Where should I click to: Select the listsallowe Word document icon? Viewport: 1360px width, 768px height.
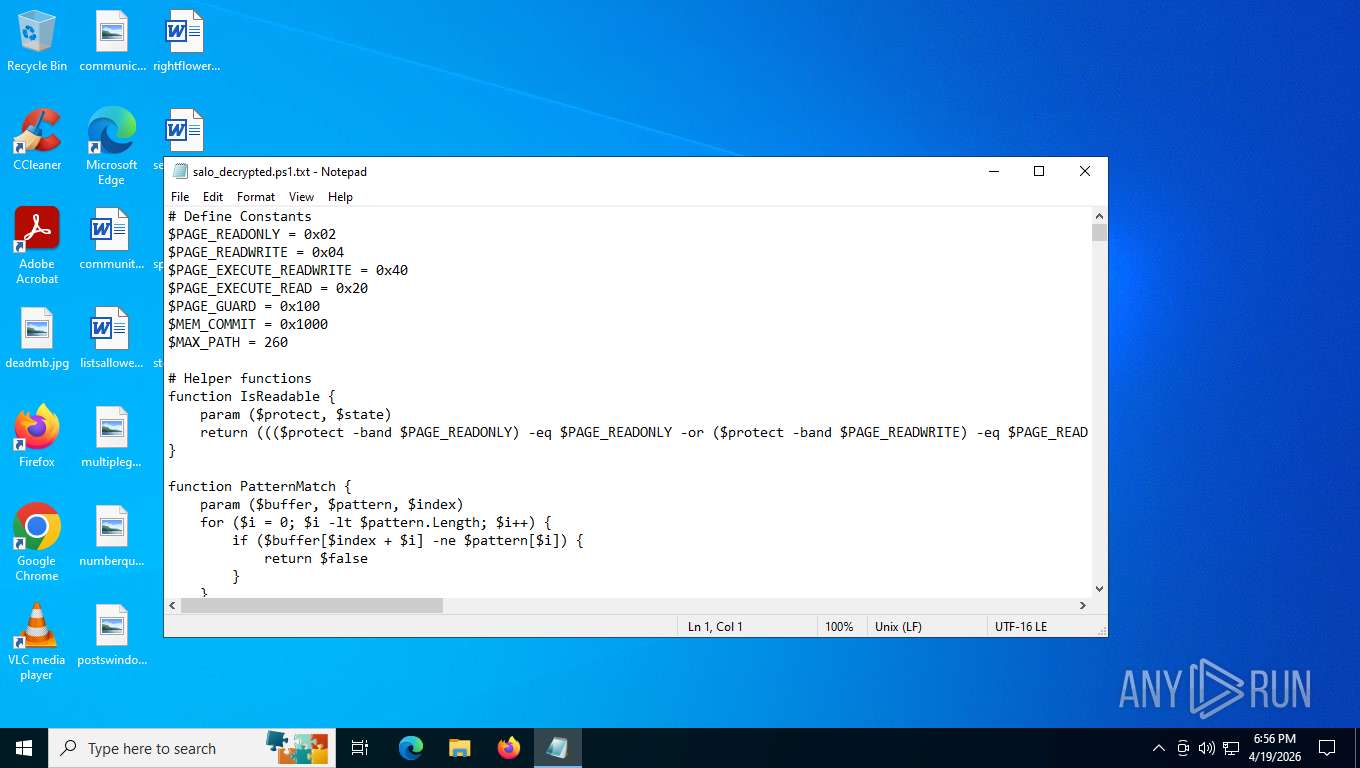coord(111,338)
